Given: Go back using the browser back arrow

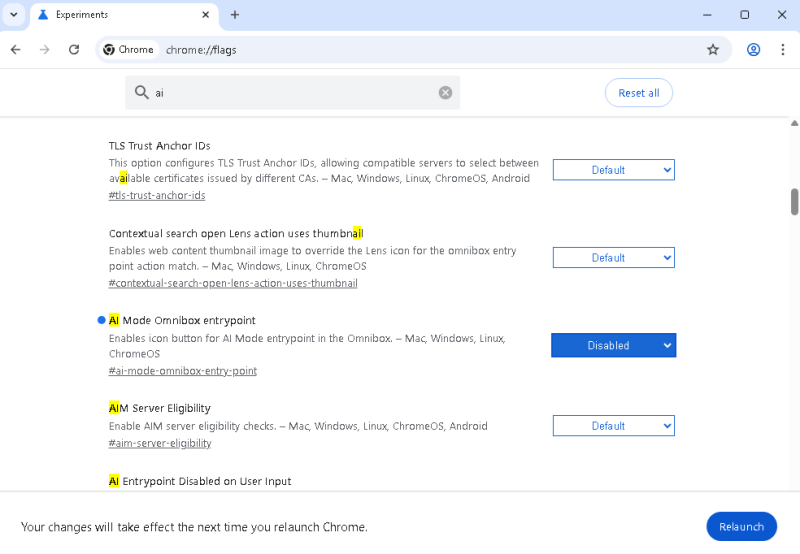Looking at the screenshot, I should click(16, 49).
